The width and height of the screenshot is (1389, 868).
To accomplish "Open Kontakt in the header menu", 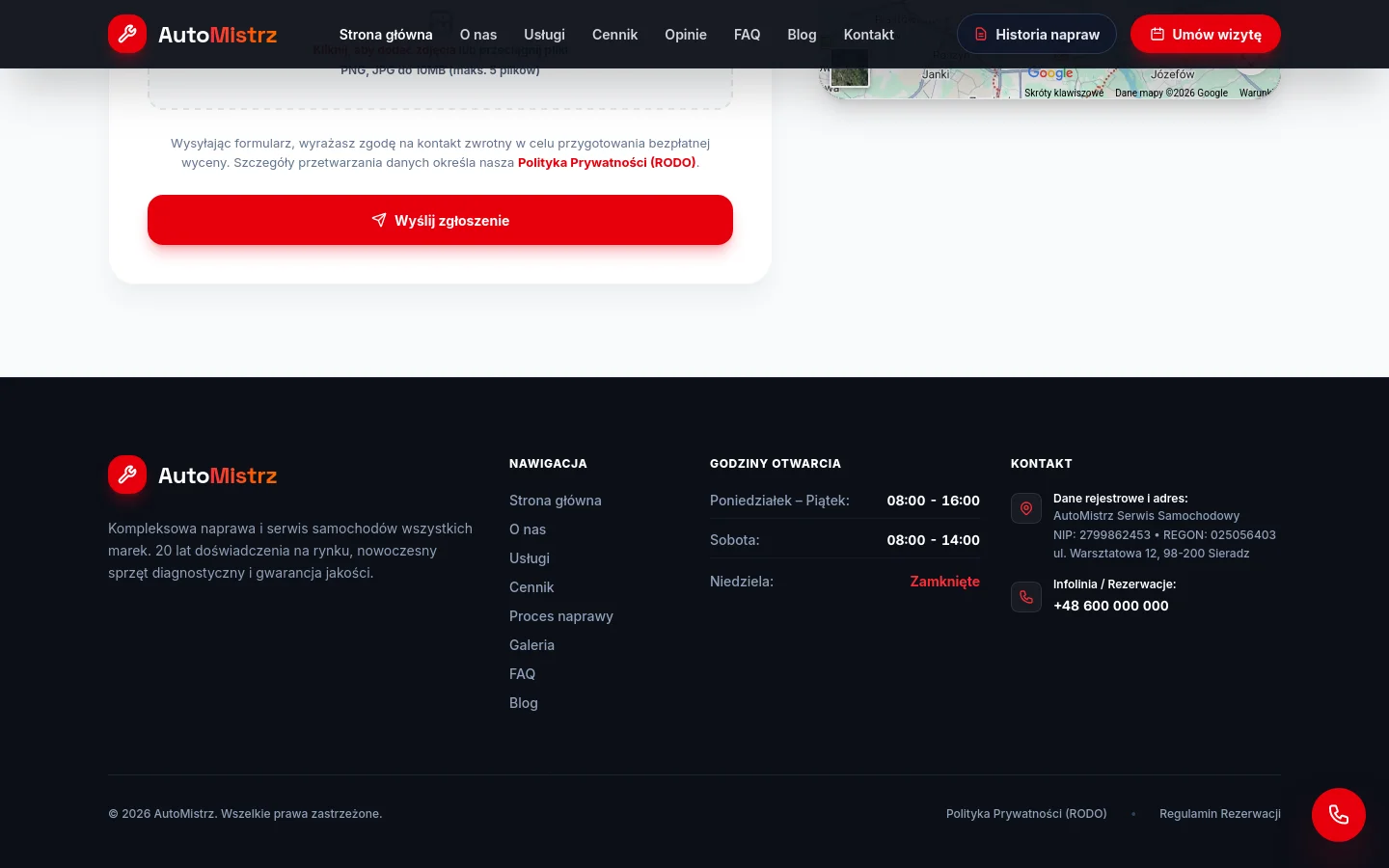I will point(869,35).
